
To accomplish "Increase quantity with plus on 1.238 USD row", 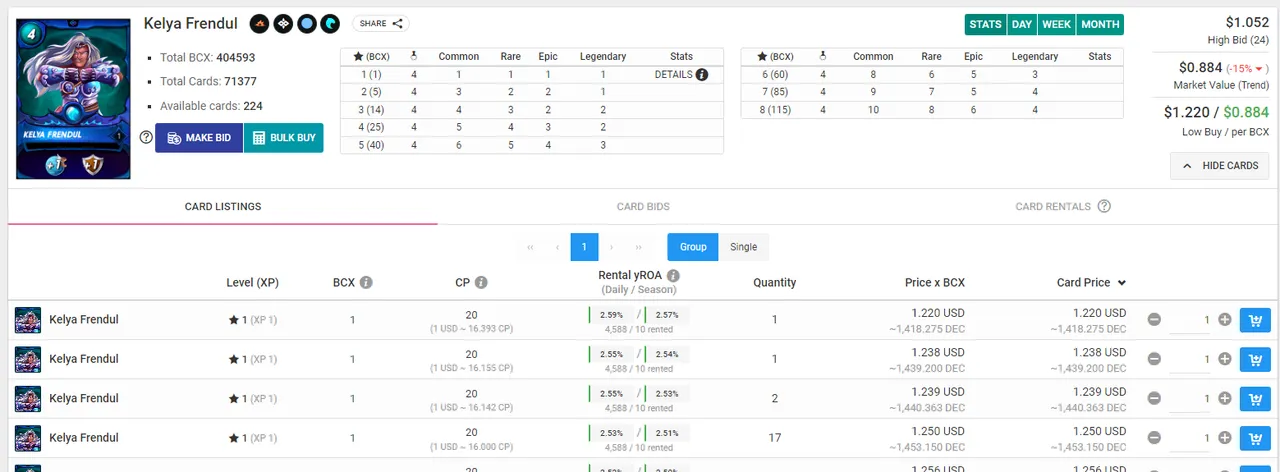I will tap(1225, 359).
